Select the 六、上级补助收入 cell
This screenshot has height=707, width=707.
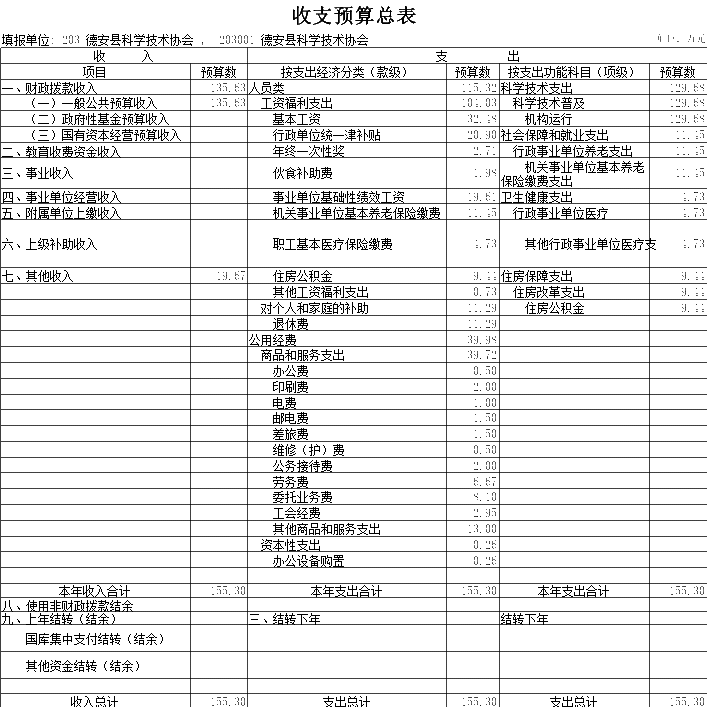[50, 244]
